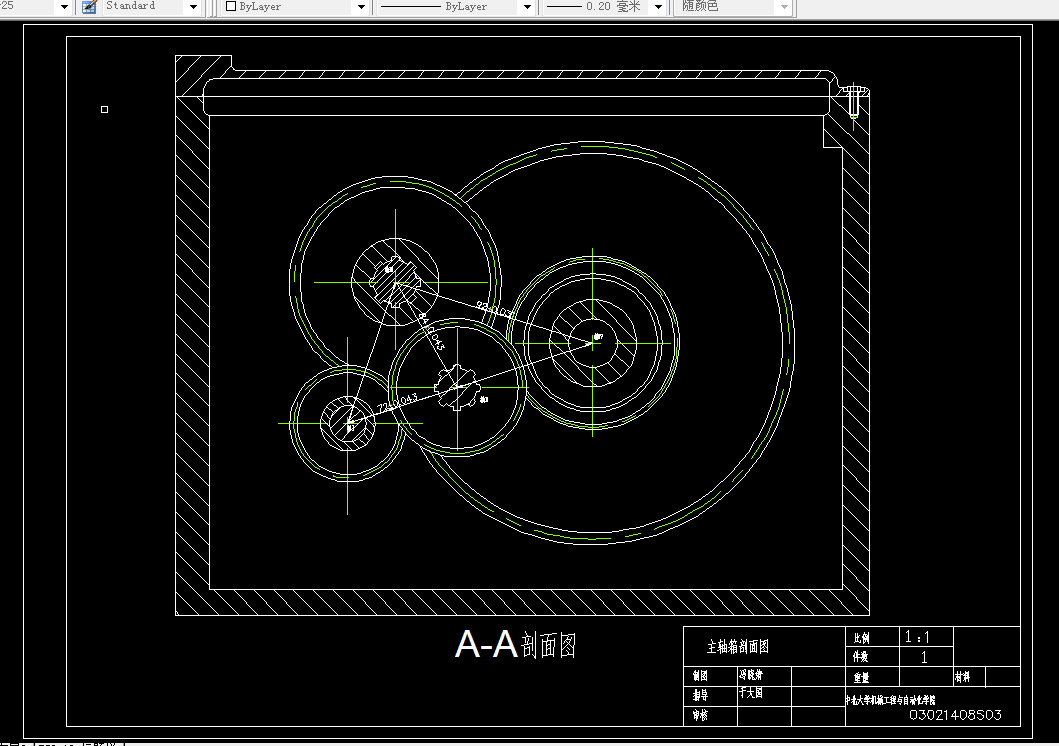Click the 比例 label in title block
This screenshot has width=1059, height=746.
click(x=861, y=638)
